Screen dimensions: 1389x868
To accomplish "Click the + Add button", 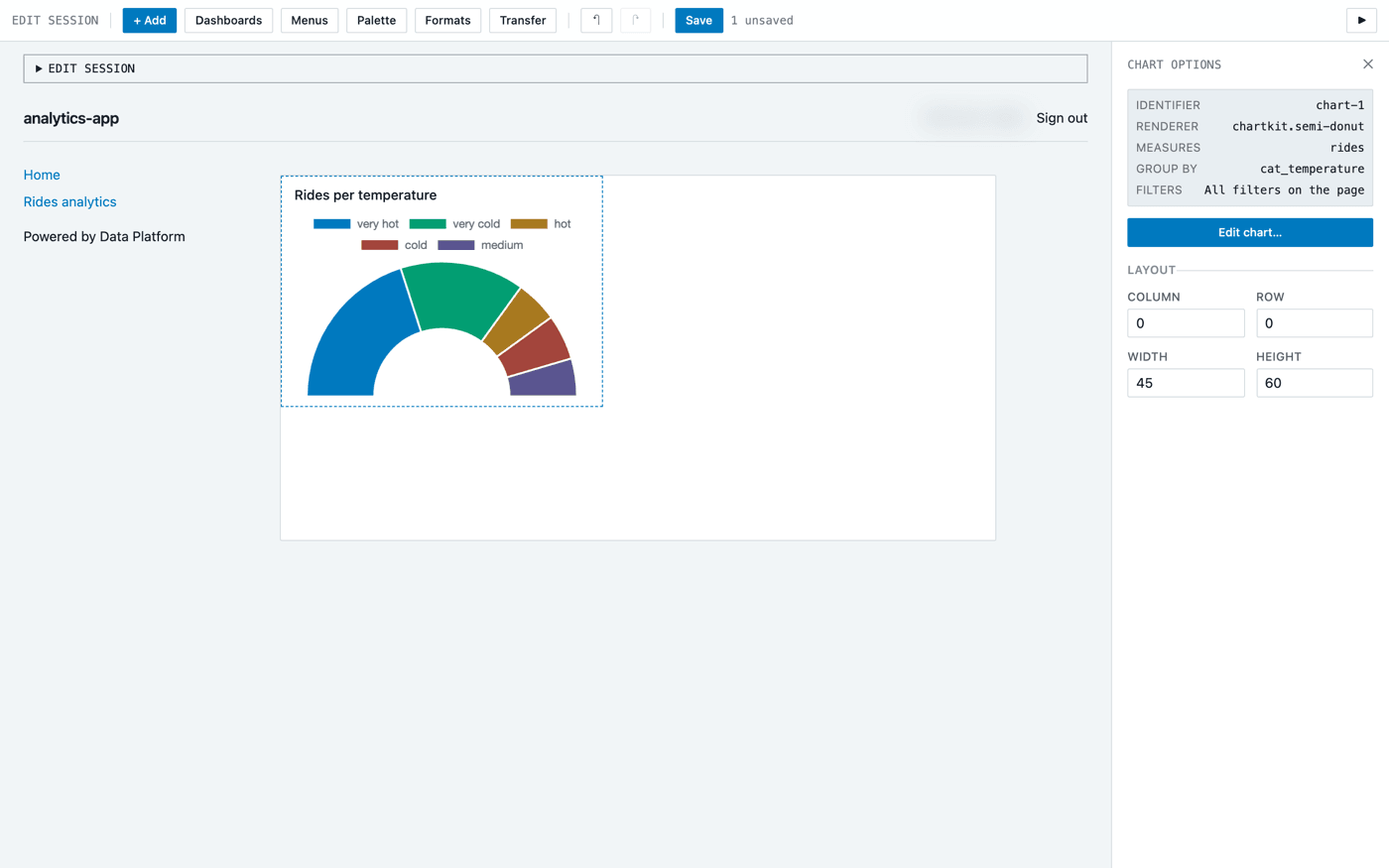I will point(150,20).
